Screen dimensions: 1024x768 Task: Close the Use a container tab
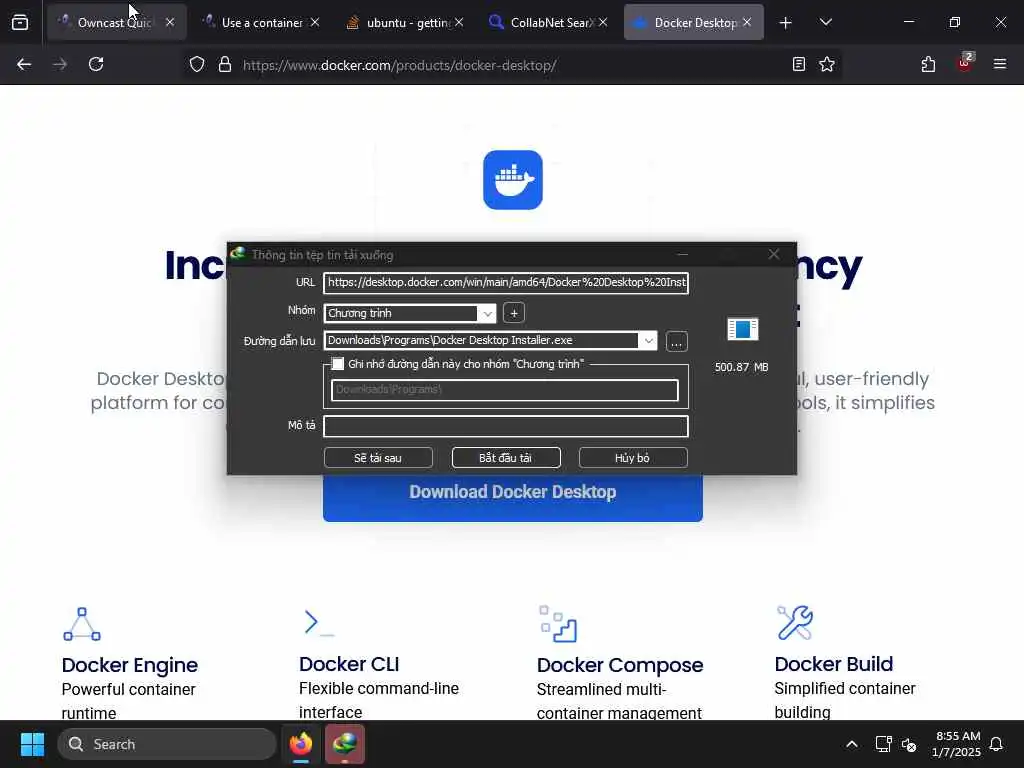tap(315, 22)
